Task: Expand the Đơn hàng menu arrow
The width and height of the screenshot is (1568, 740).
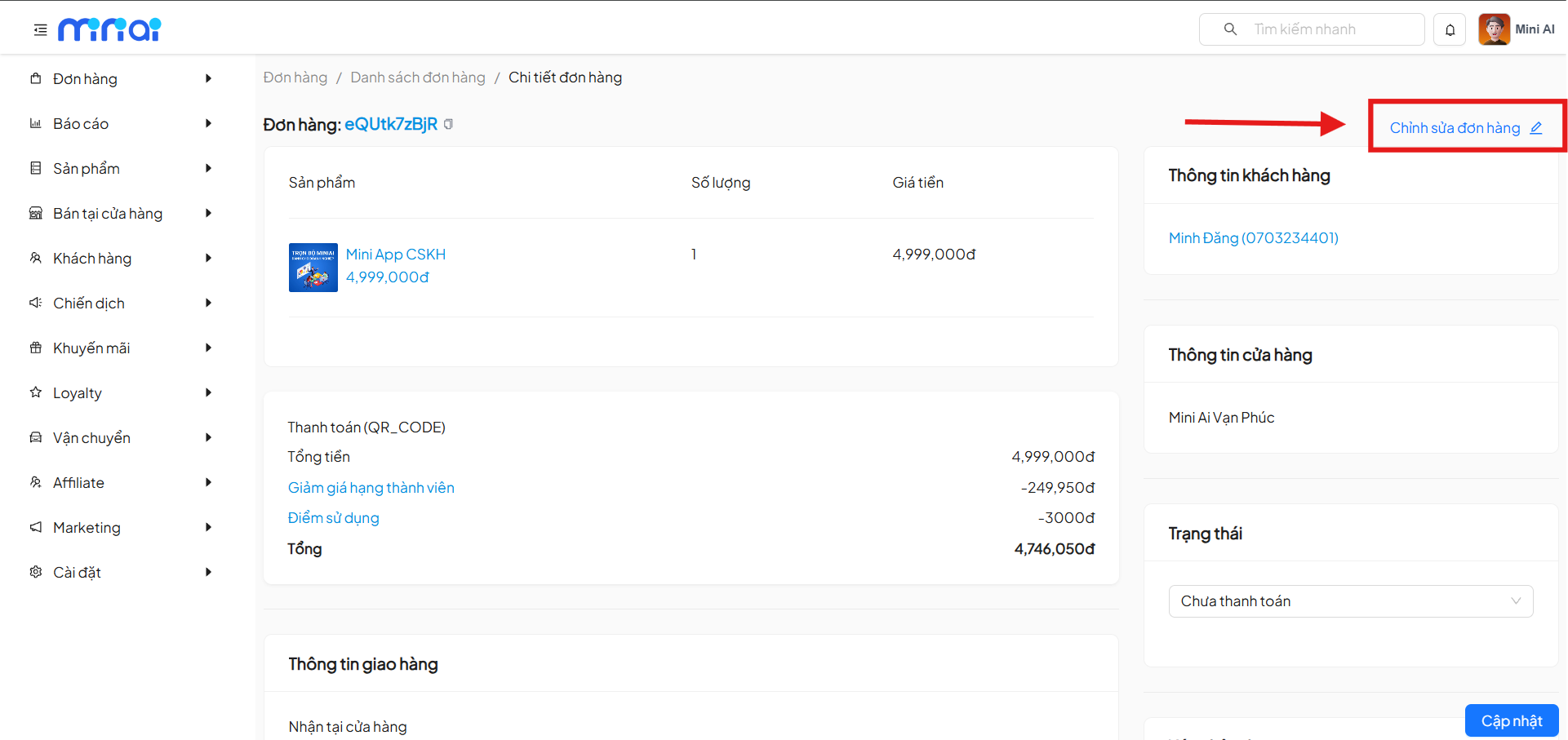Action: point(208,79)
